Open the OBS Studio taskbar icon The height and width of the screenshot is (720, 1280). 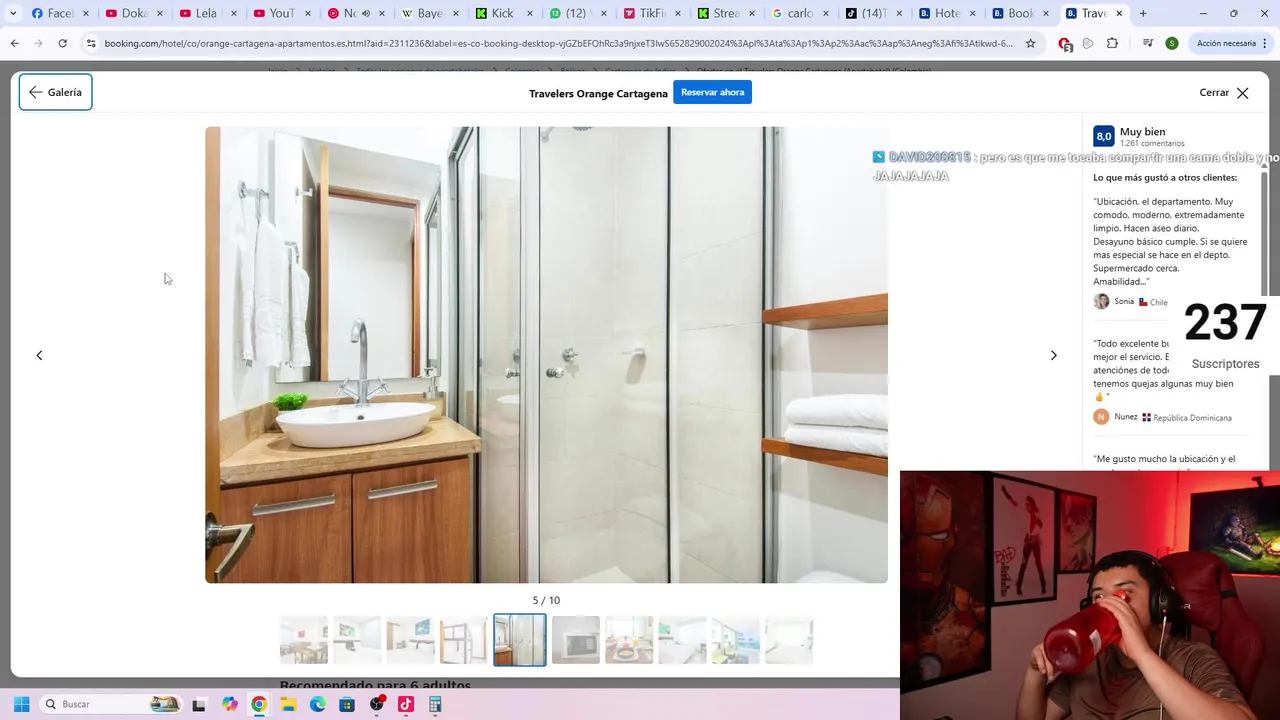click(377, 704)
